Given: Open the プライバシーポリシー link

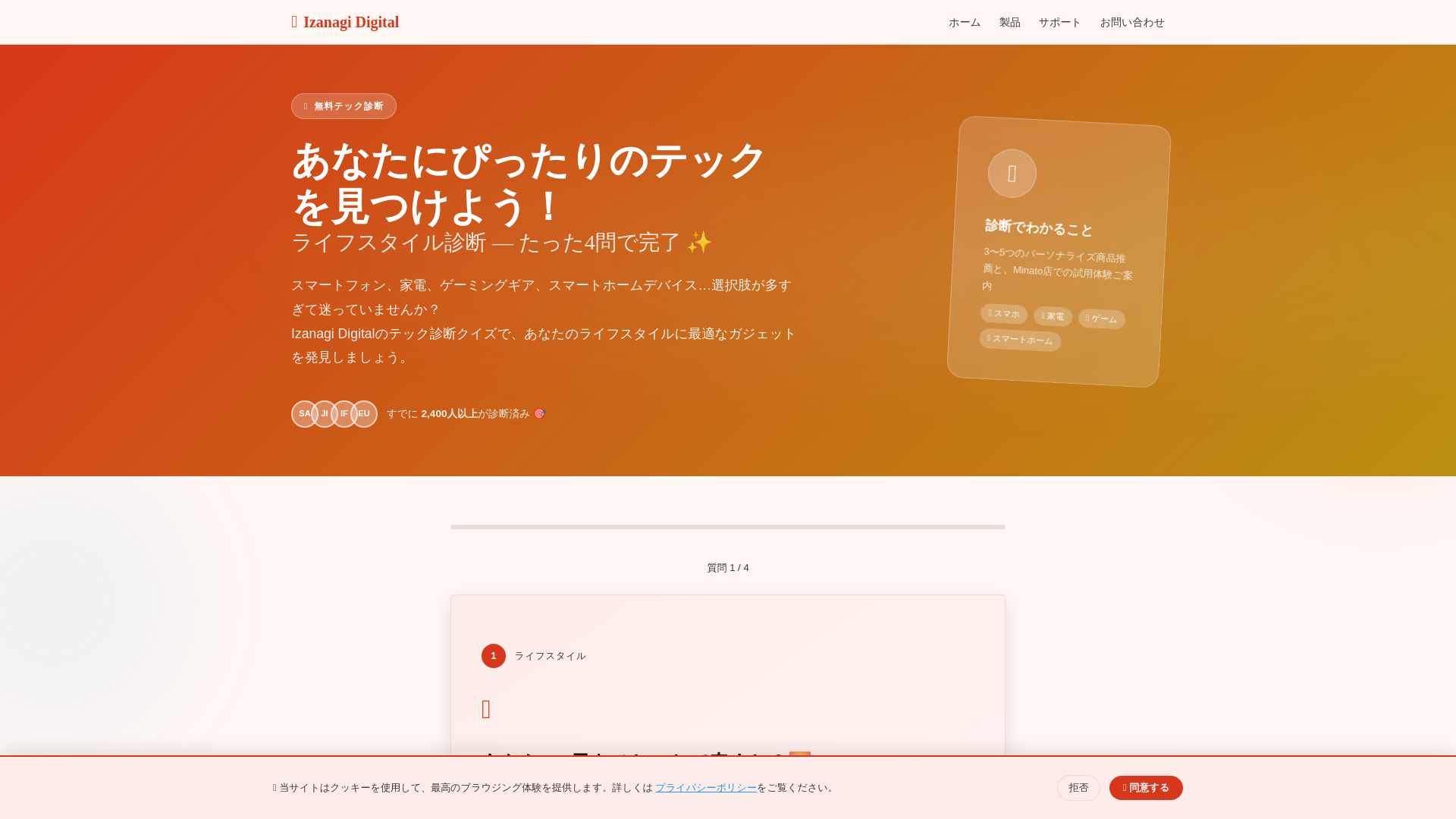Looking at the screenshot, I should click(706, 788).
